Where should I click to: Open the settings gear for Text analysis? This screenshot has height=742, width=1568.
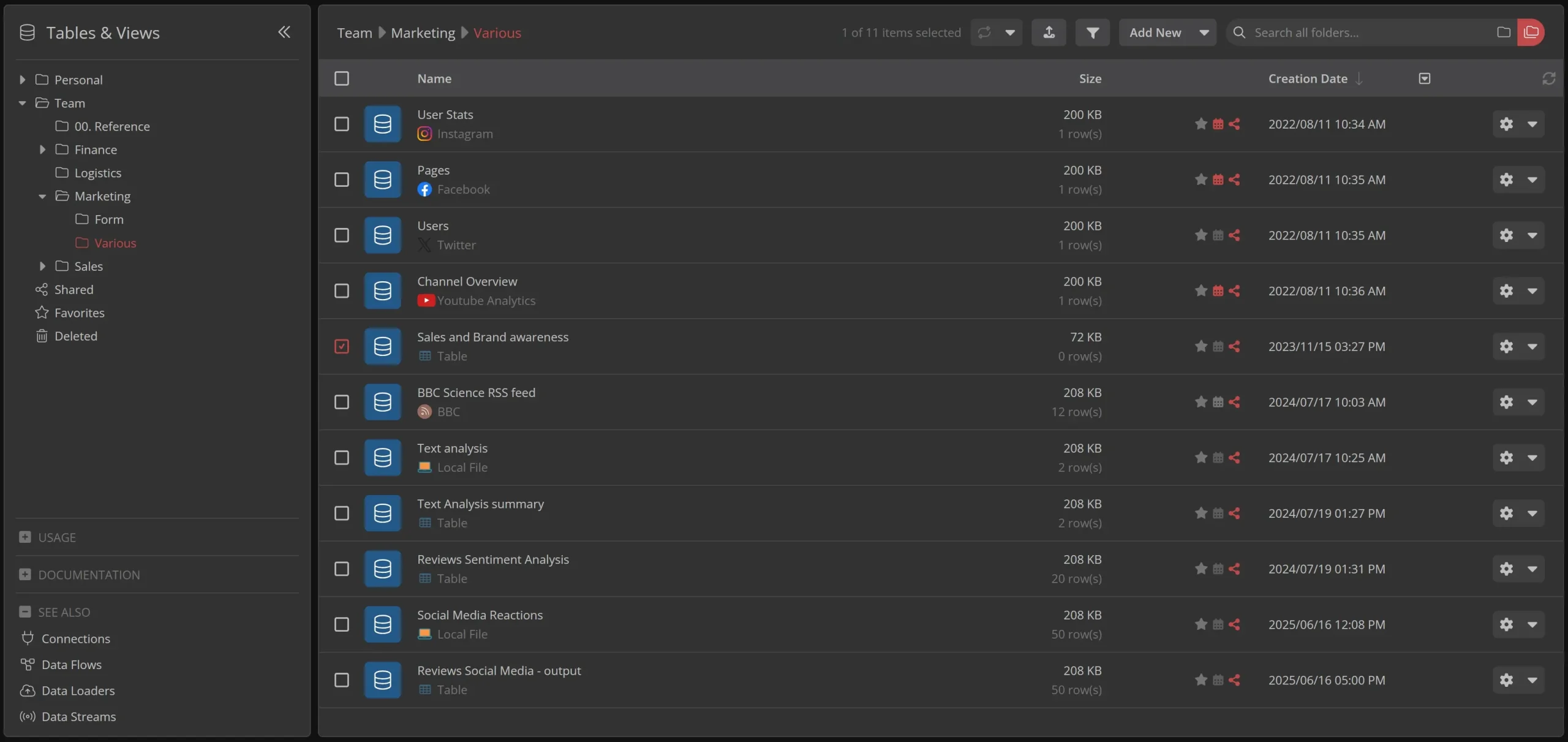pos(1506,458)
